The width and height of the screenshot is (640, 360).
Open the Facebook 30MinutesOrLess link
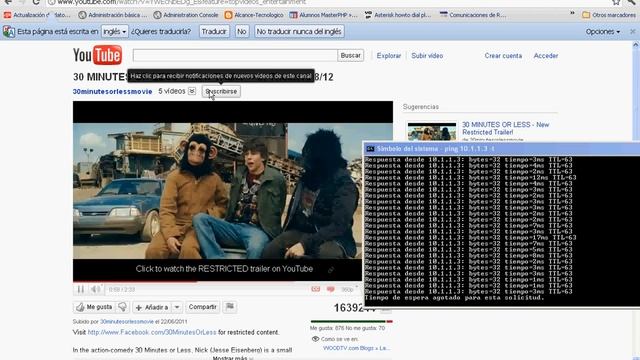(152, 332)
